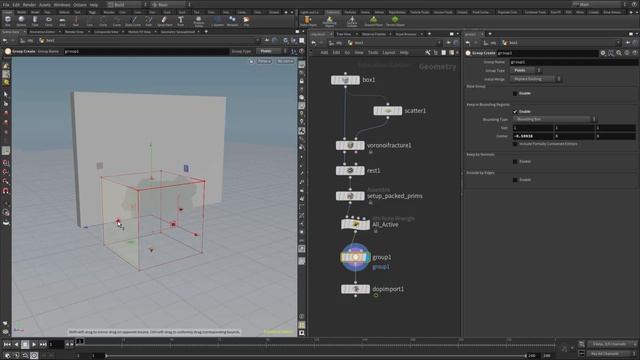Click the Center X value field

click(x=533, y=136)
